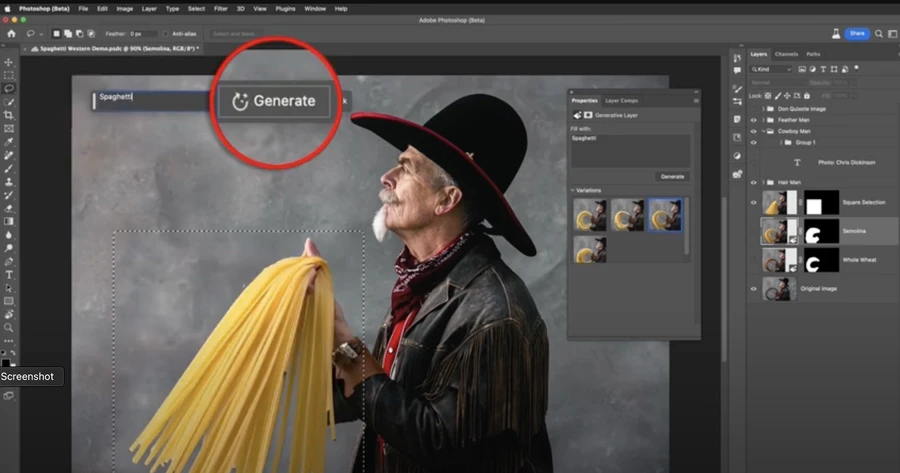
Task: Hide the Original Image layer
Action: 754,288
